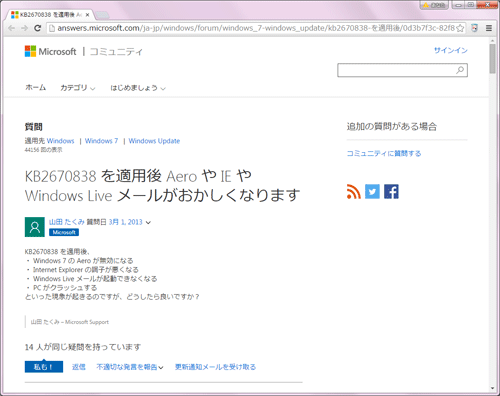Click the scrollbar up arrow
This screenshot has height=396, width=500.
pyautogui.click(x=492, y=41)
